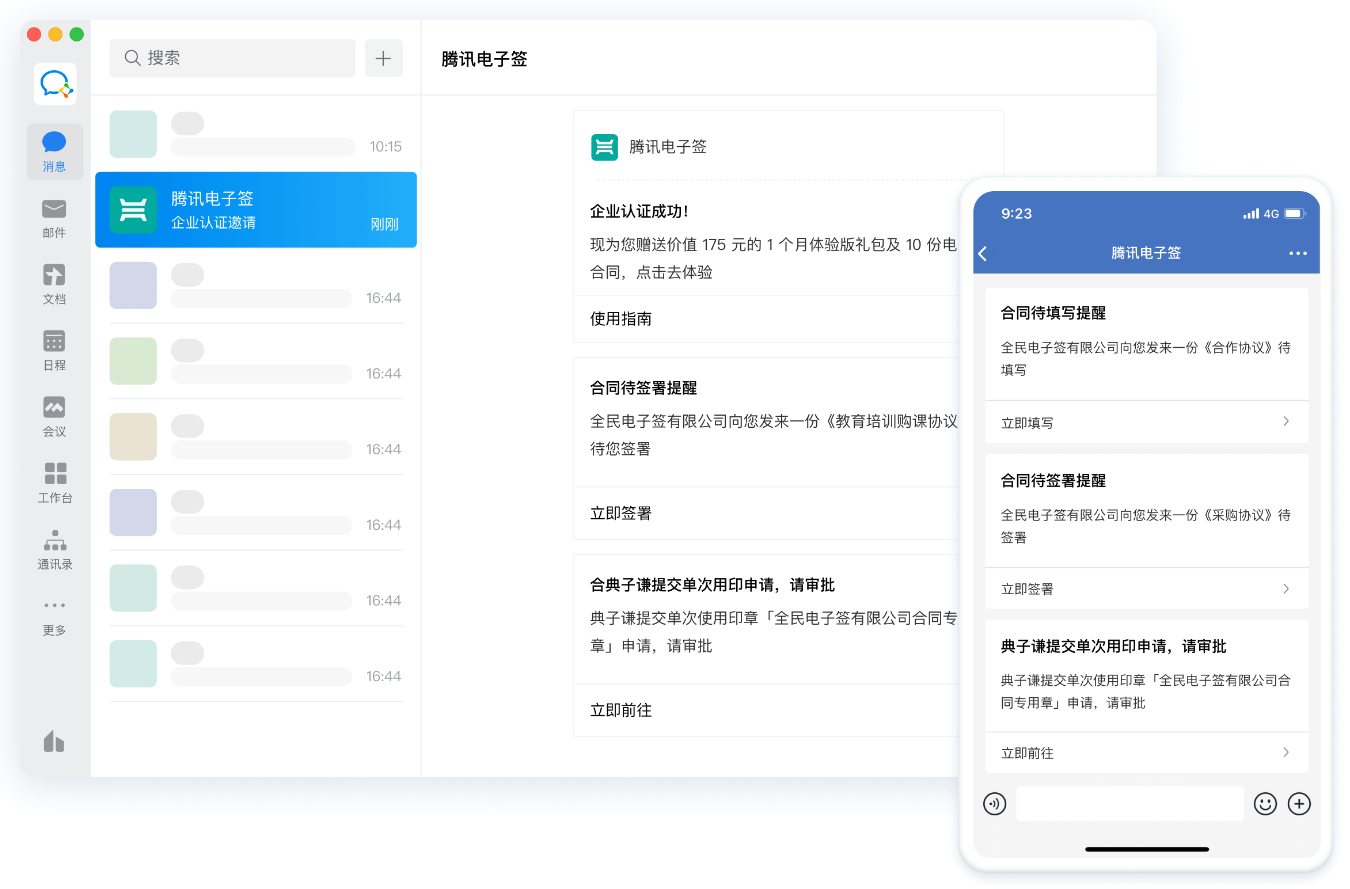The image size is (1350, 889).
Task: Tap the chevron beside phone 立即填写
Action: 1286,421
